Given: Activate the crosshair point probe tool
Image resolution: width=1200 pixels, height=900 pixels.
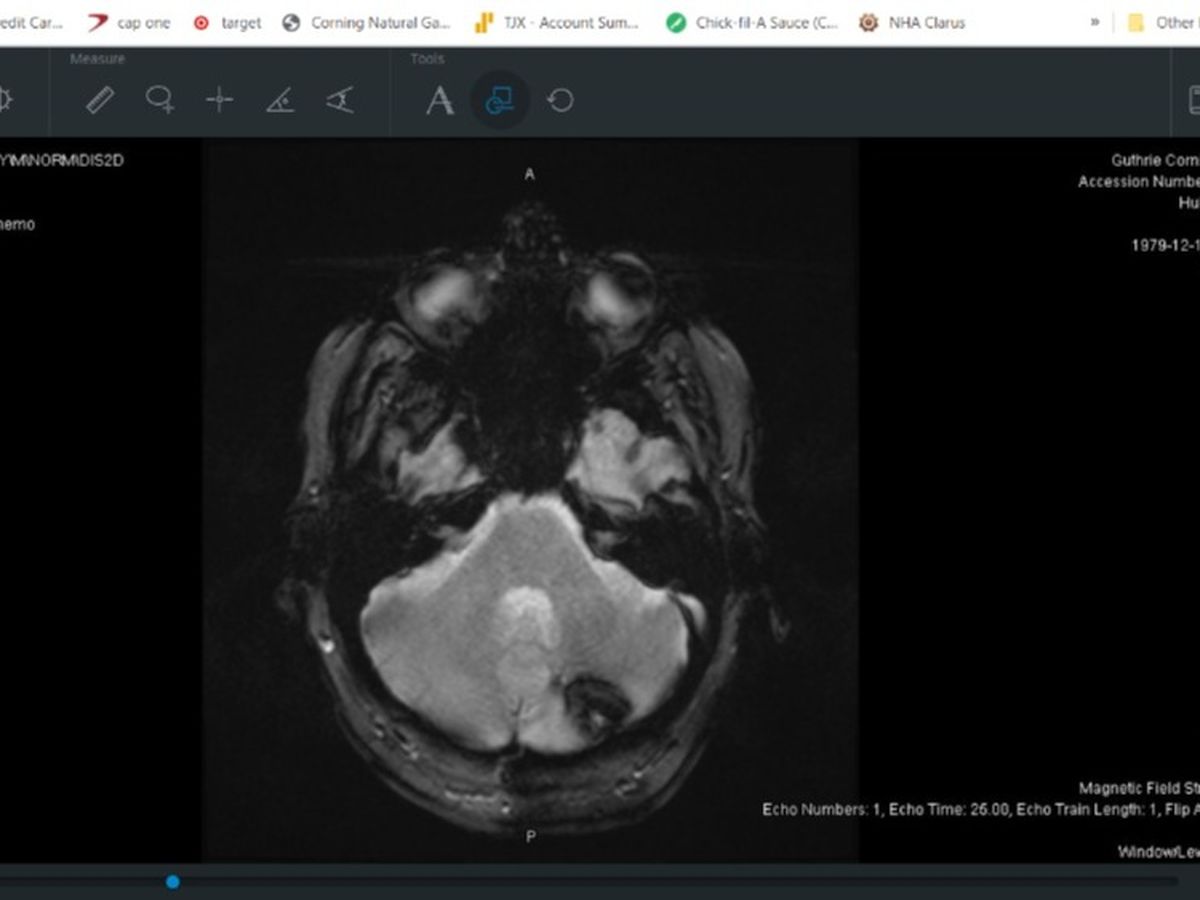Looking at the screenshot, I should coord(219,100).
